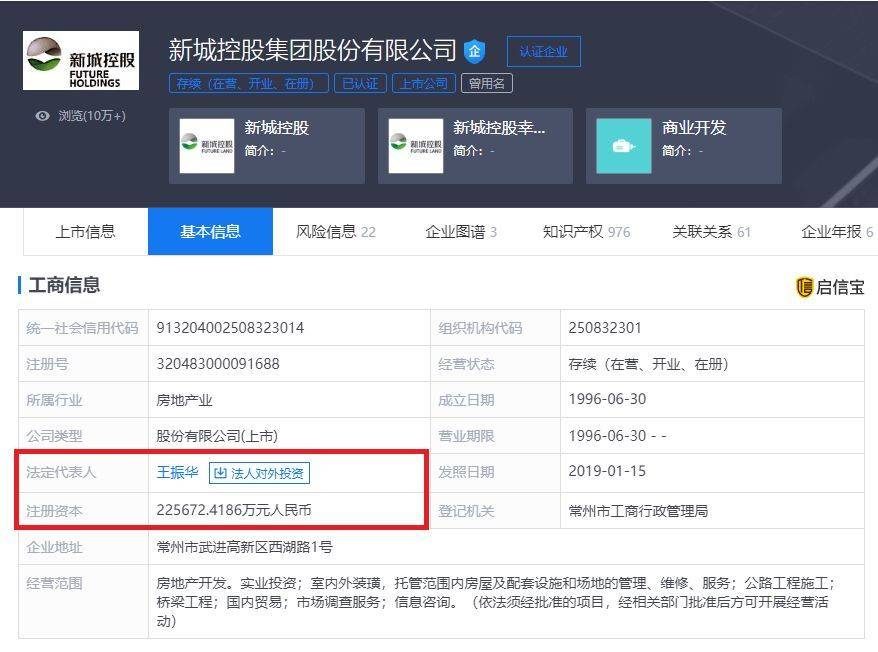Click the 工商信息 section heading
This screenshot has height=652, width=878.
pos(64,285)
